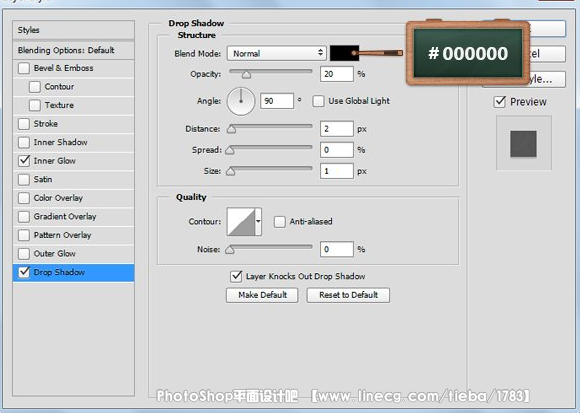The image size is (580, 413).
Task: Click the Size value field
Action: click(337, 171)
